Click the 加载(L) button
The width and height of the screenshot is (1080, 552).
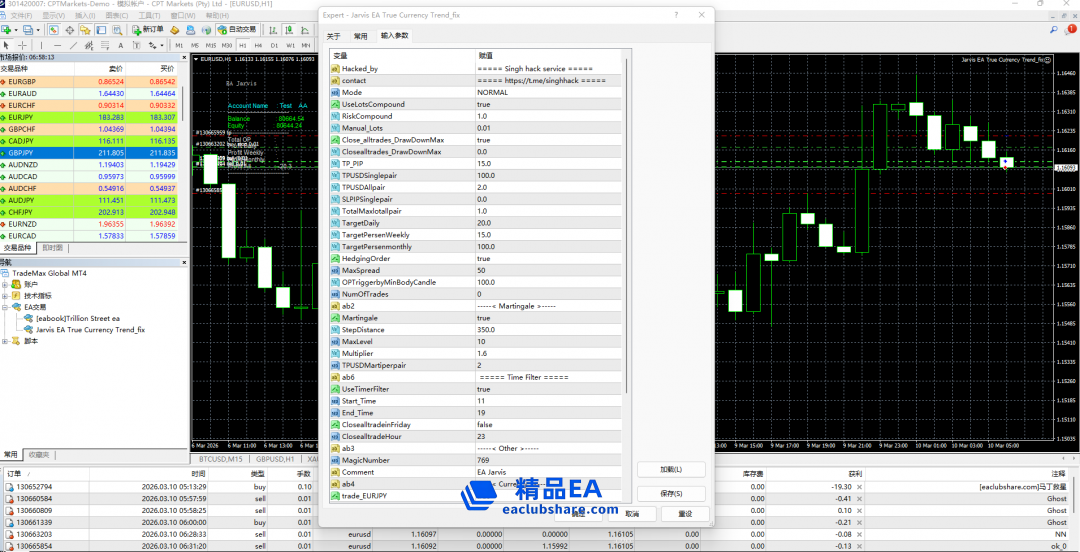pos(671,469)
